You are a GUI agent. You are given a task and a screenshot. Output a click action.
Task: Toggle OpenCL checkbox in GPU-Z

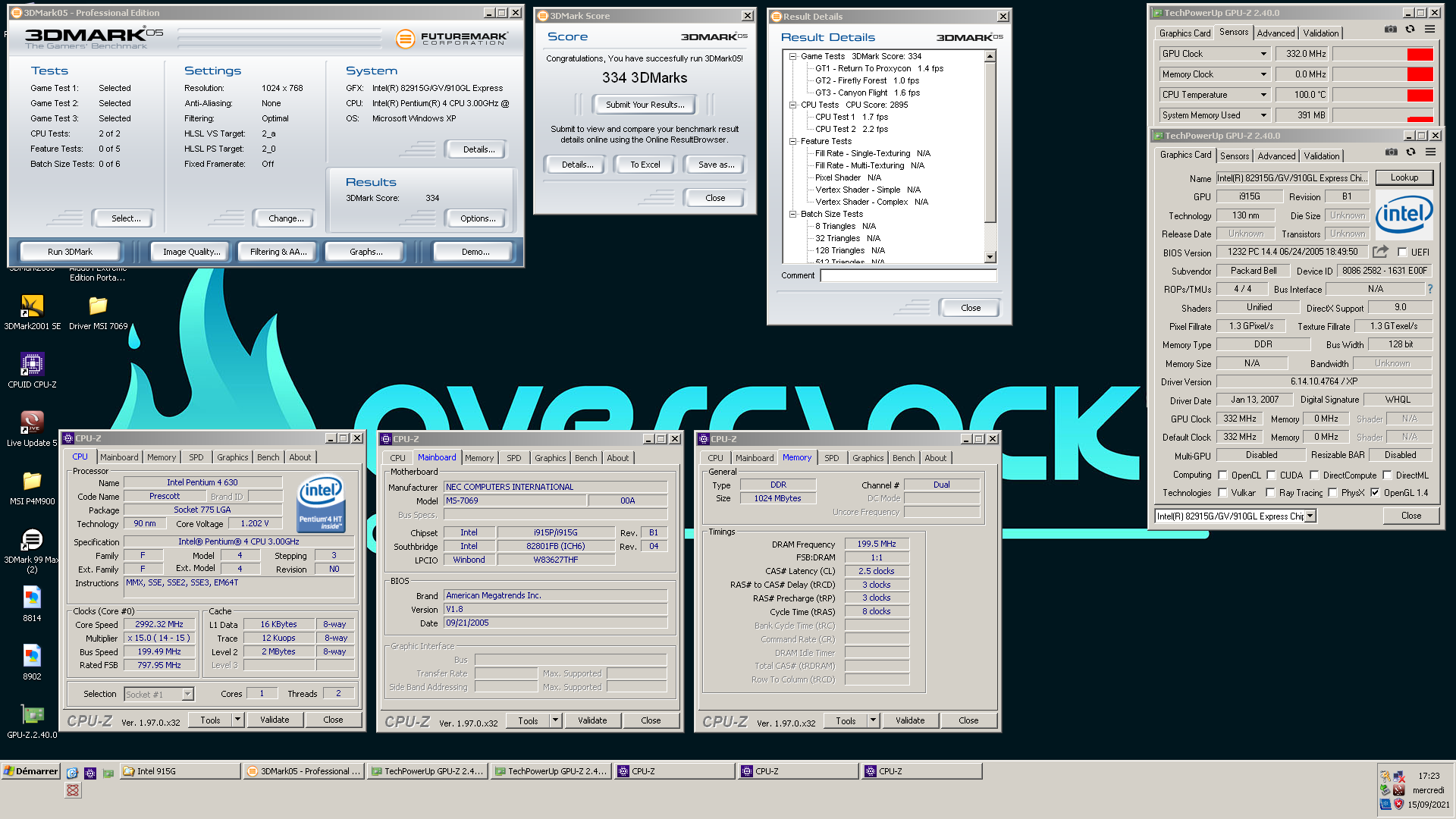(1222, 475)
